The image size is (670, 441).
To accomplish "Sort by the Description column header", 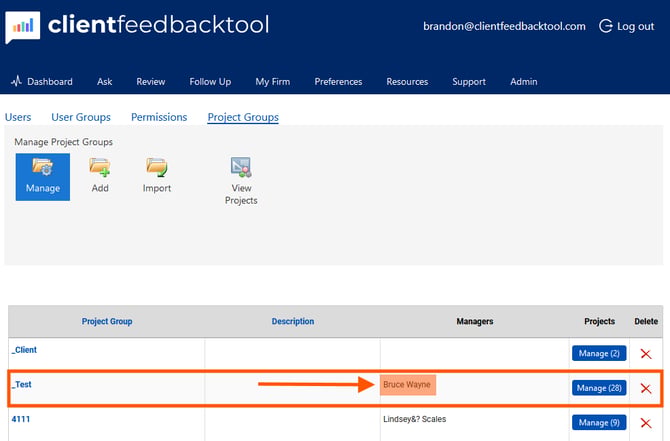I will (293, 321).
